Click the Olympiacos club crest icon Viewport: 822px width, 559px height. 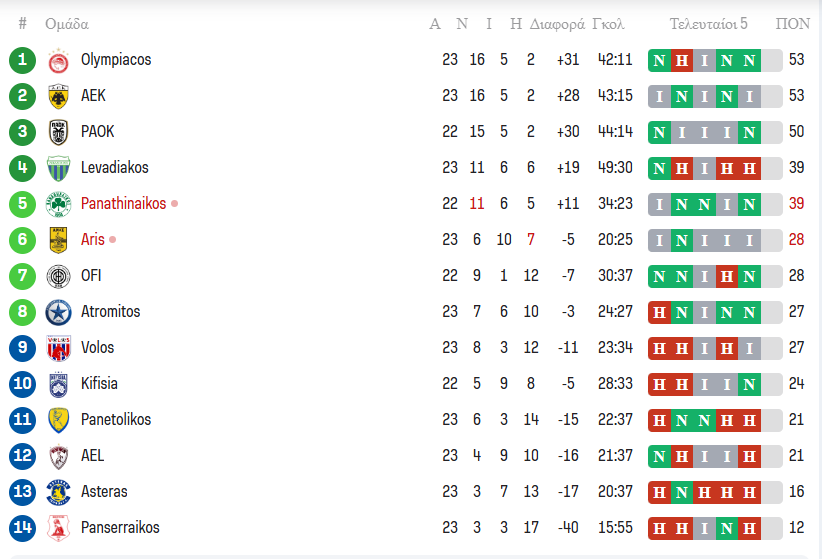click(58, 61)
